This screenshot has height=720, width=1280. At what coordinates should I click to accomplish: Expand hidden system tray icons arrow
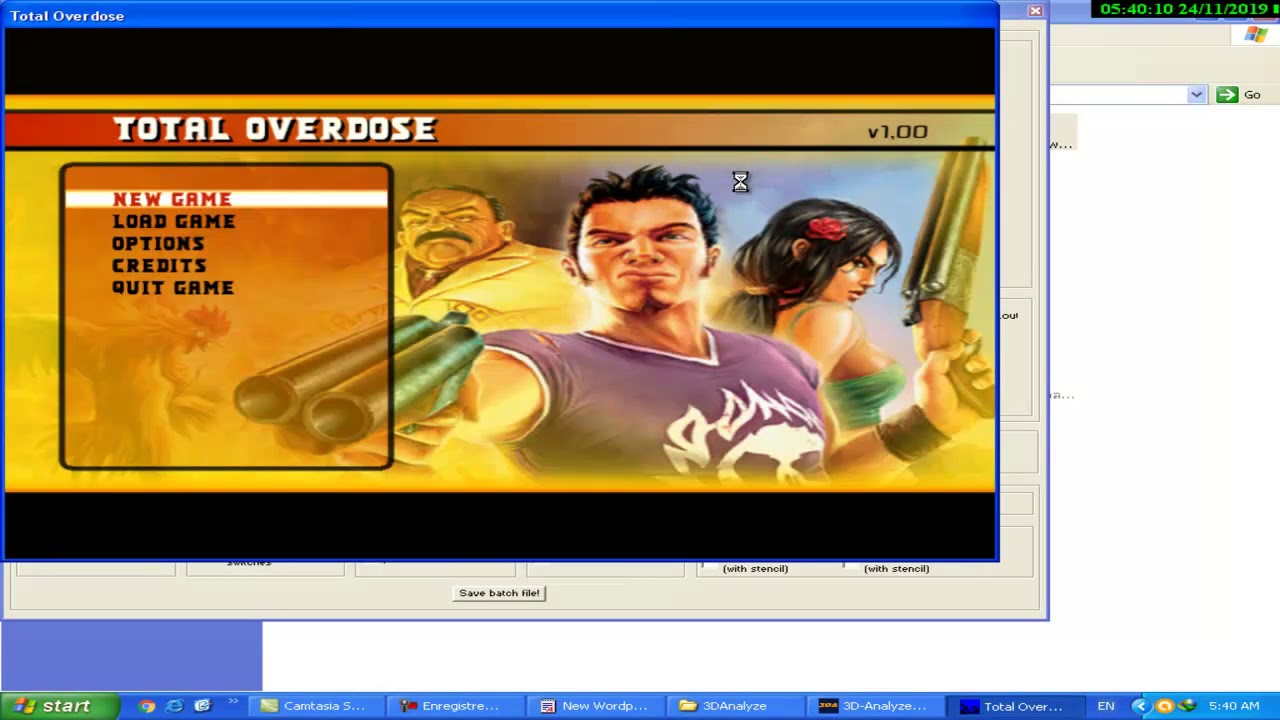click(1140, 706)
